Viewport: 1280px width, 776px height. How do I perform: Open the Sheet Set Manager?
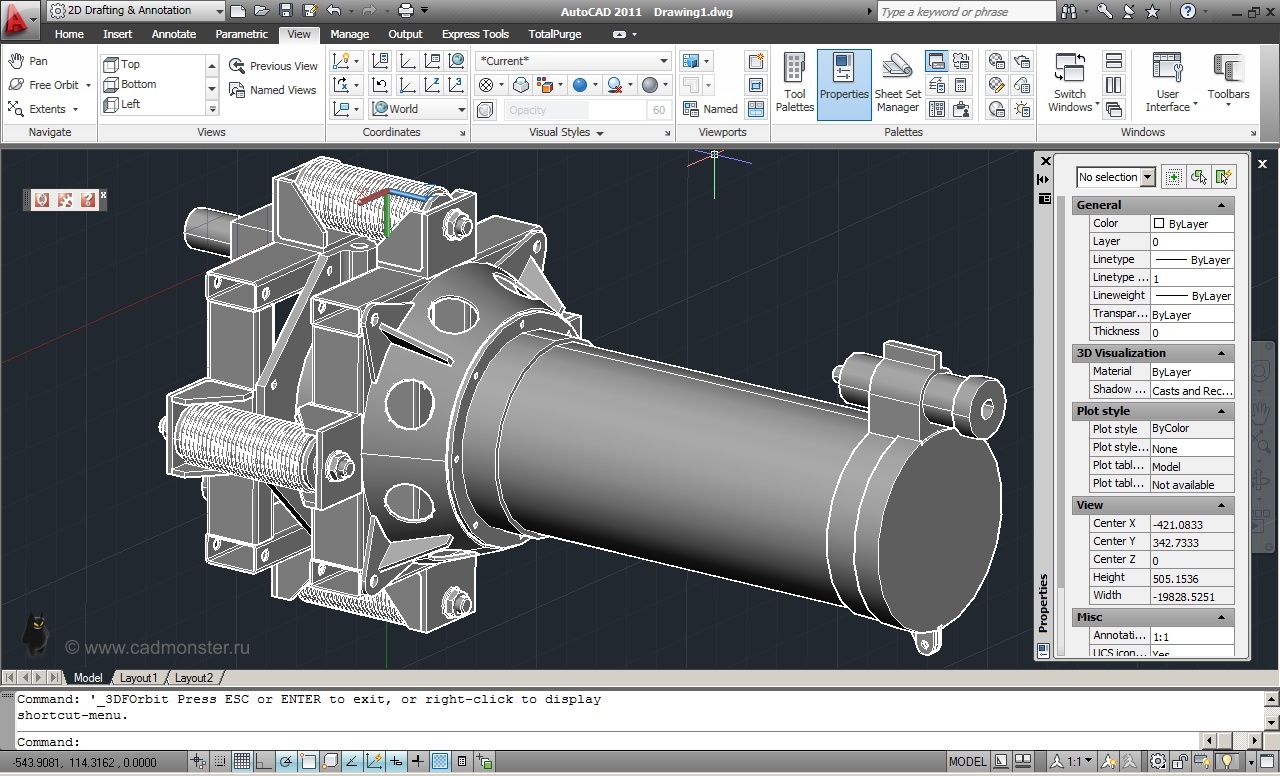(x=897, y=84)
